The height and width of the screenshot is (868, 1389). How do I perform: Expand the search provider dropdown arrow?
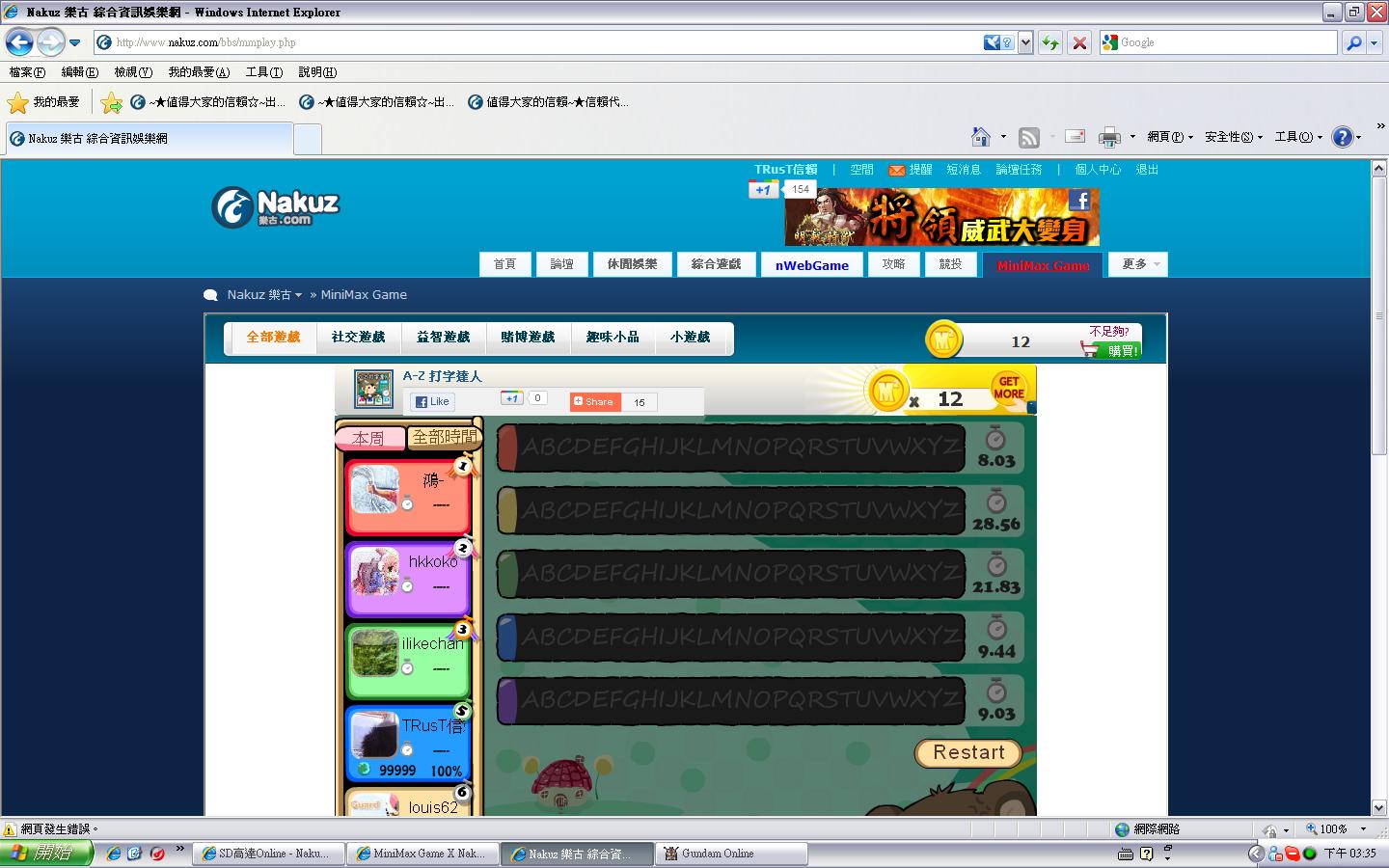[x=1375, y=42]
